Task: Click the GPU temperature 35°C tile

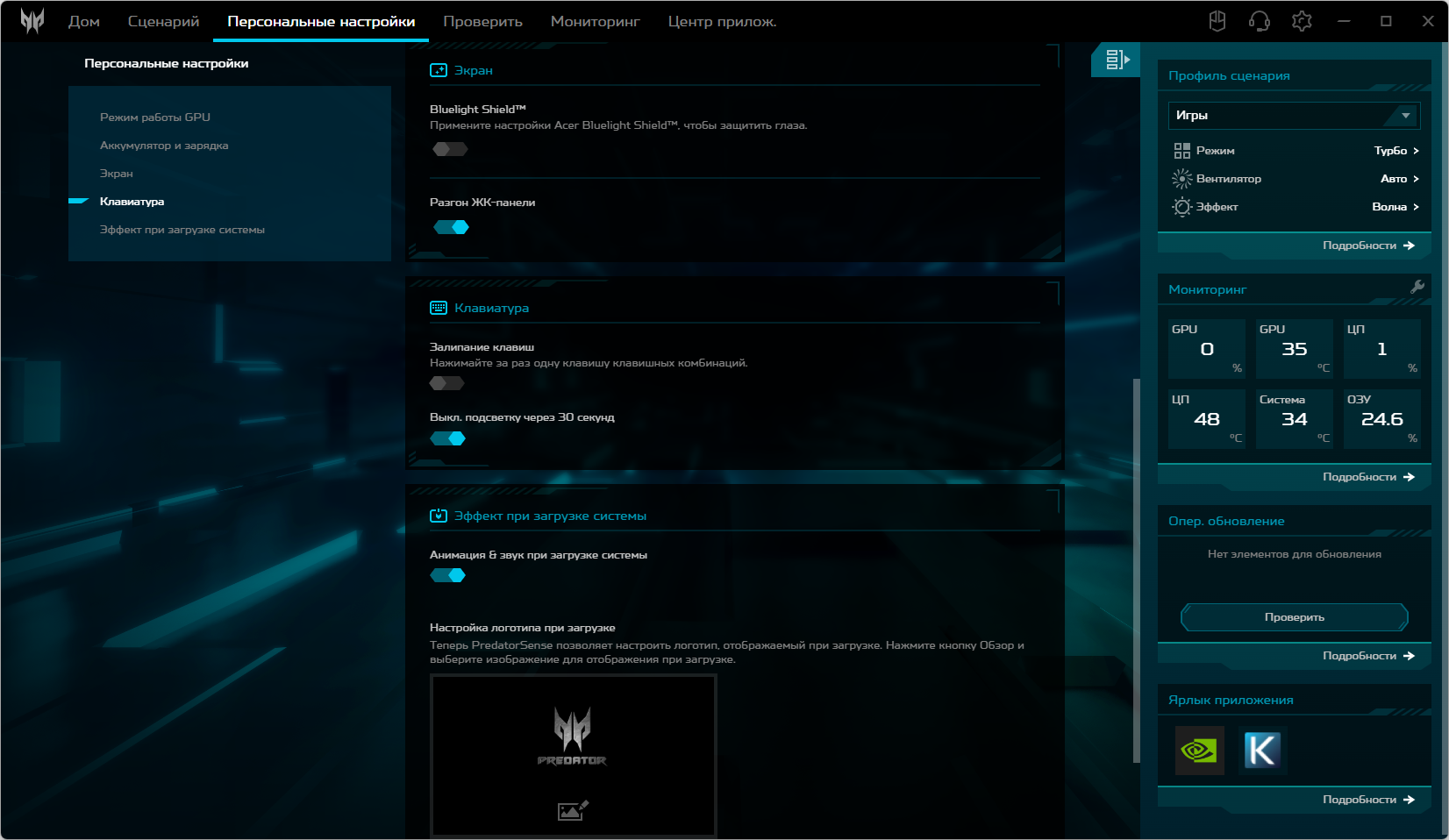Action: tap(1295, 349)
